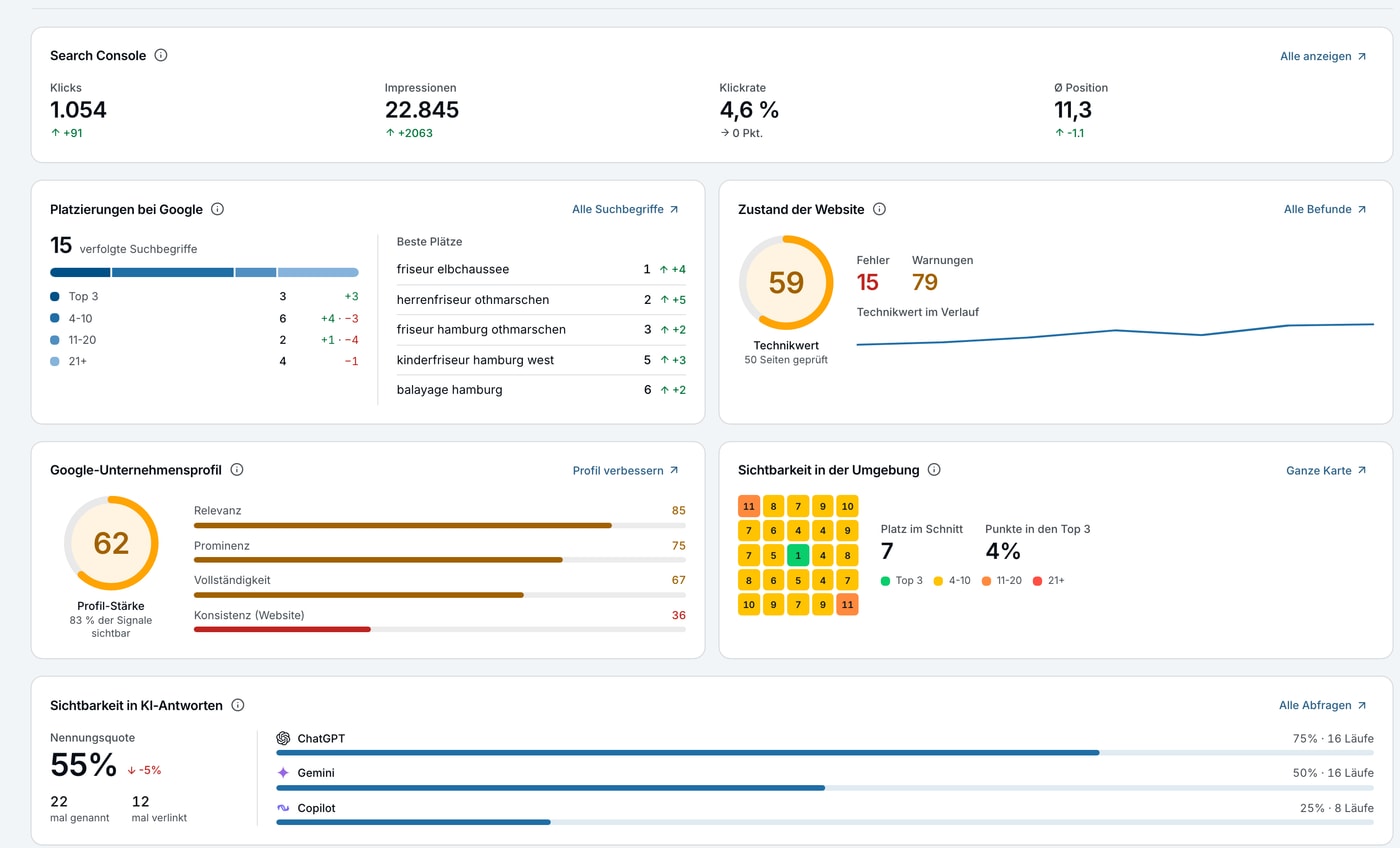1400x848 pixels.
Task: Click the keyword friseur elbchaussee
Action: [453, 269]
